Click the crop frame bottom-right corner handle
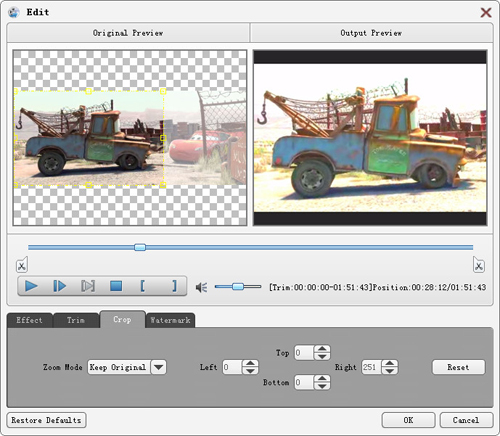 point(163,185)
